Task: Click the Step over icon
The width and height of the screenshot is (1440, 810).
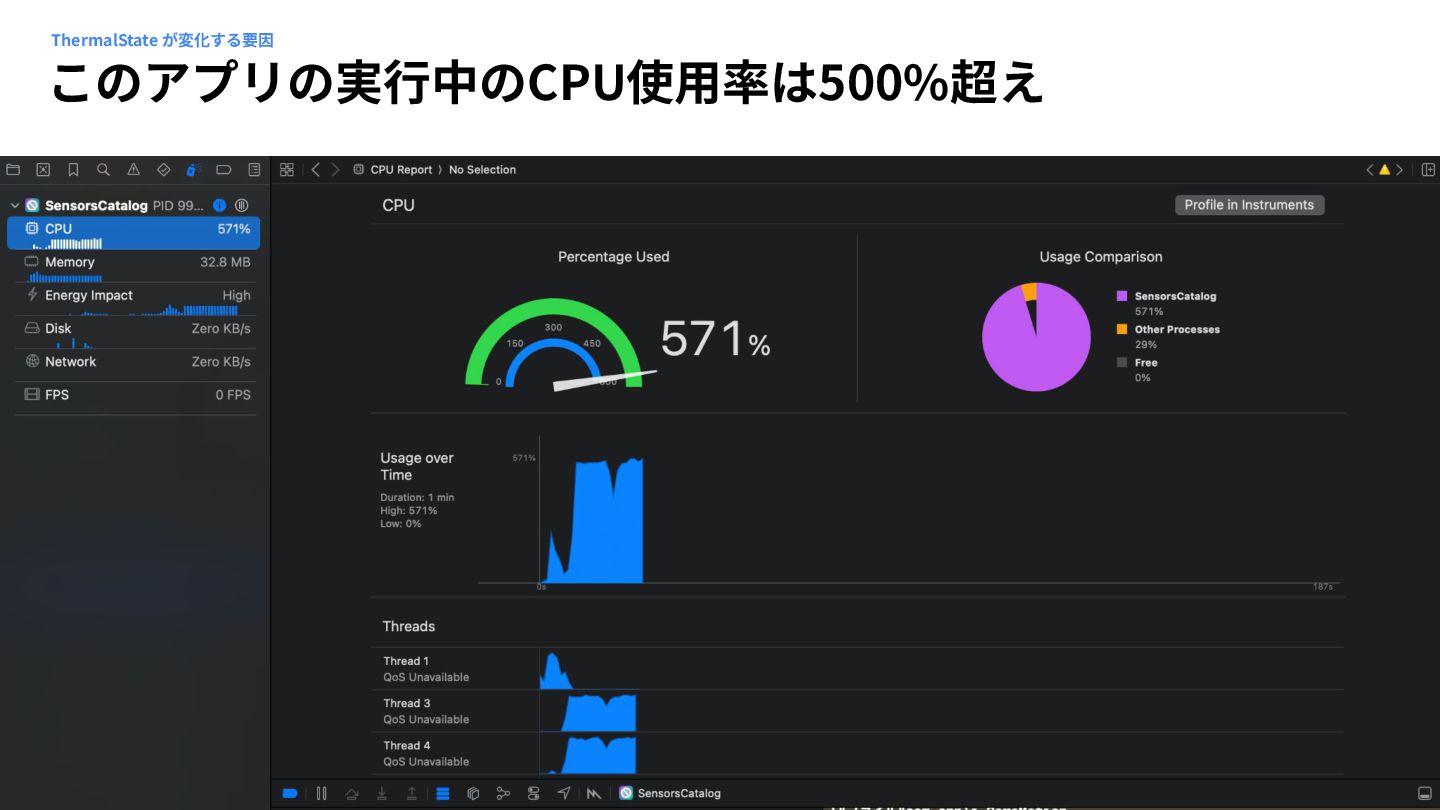Action: tap(351, 793)
